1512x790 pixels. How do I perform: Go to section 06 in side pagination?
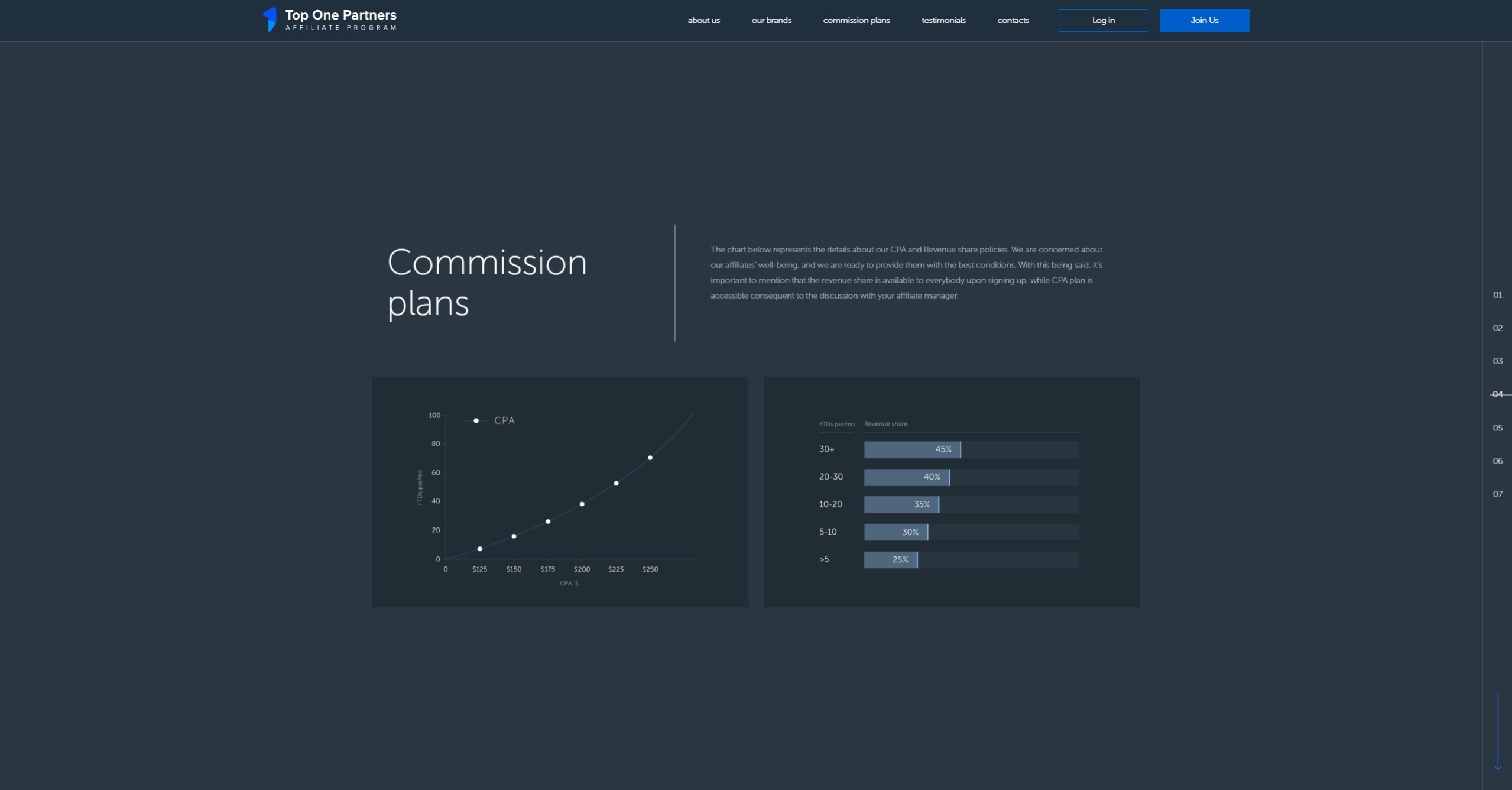(1497, 461)
